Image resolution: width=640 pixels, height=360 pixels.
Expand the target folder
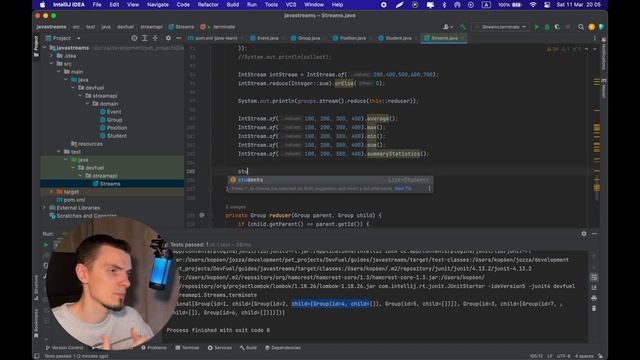51,192
